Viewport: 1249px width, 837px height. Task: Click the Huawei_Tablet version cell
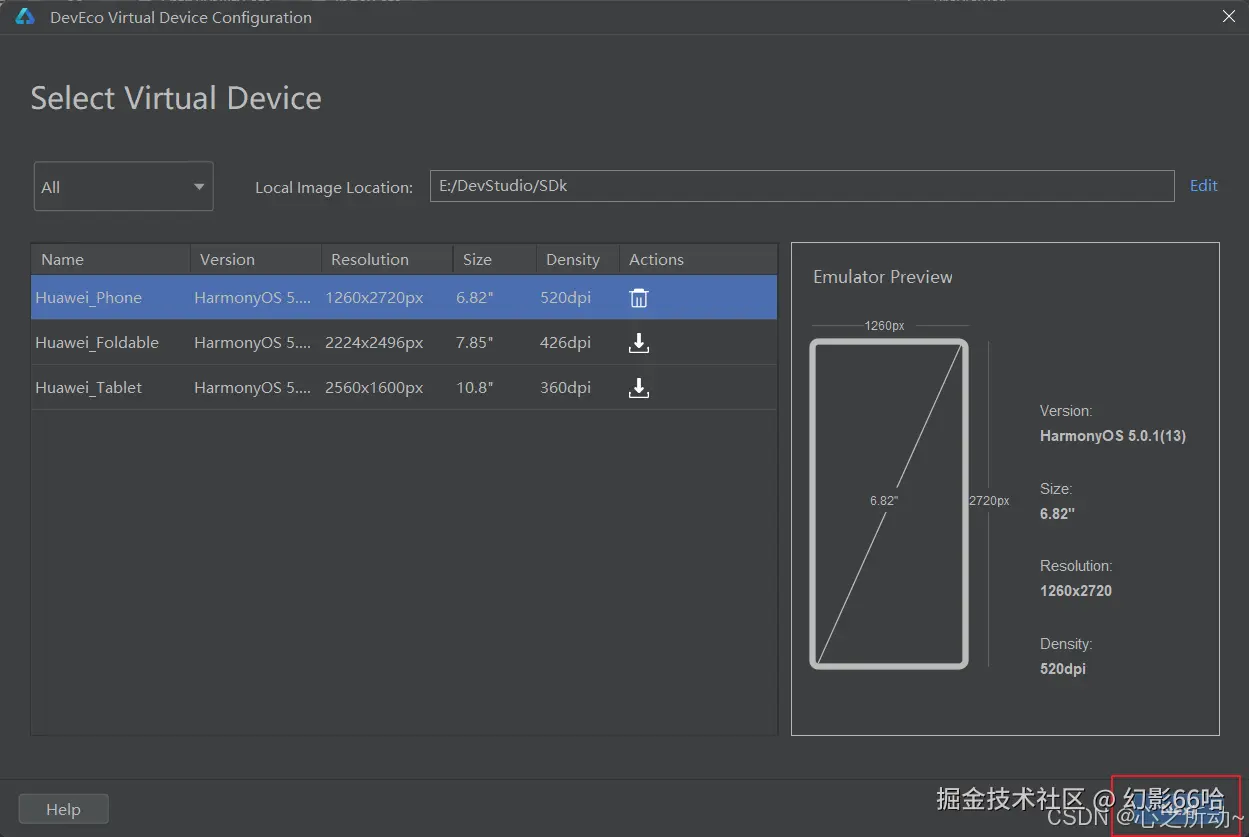coord(253,388)
